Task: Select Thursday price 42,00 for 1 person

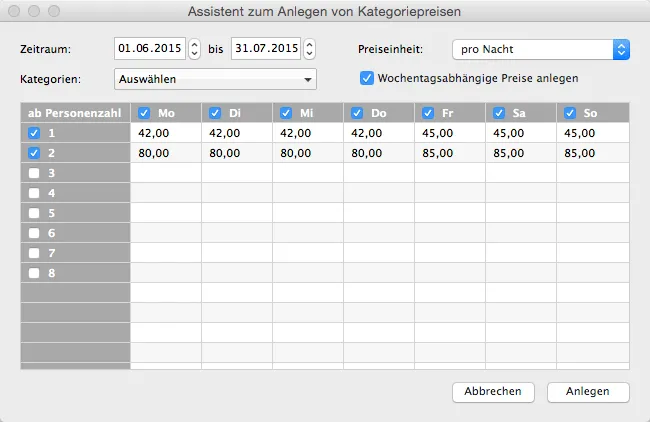Action: point(379,133)
